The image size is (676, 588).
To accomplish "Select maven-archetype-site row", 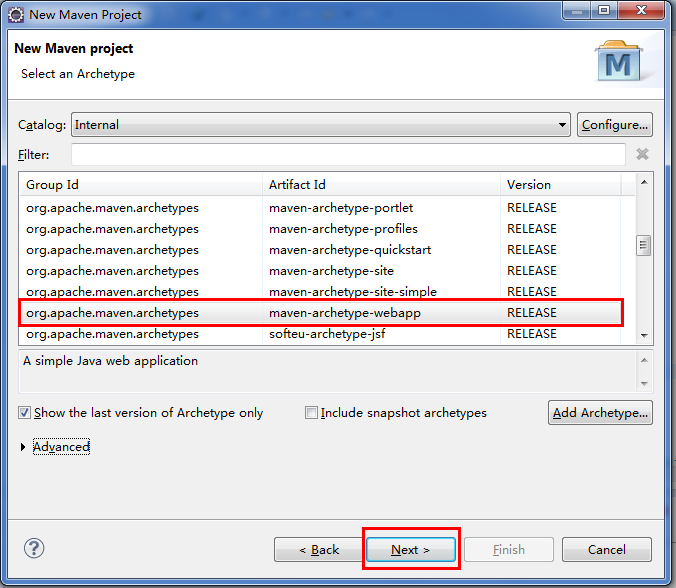I will coord(320,271).
